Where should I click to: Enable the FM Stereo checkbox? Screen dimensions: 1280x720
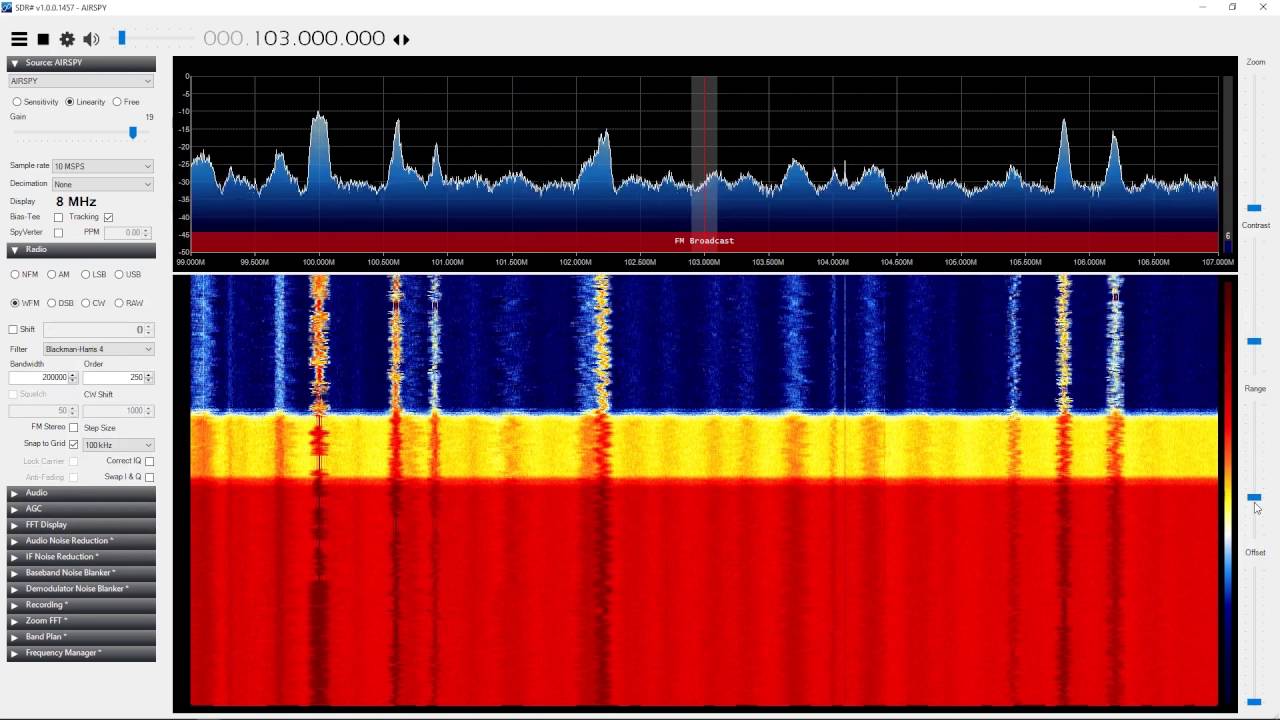pyautogui.click(x=73, y=428)
